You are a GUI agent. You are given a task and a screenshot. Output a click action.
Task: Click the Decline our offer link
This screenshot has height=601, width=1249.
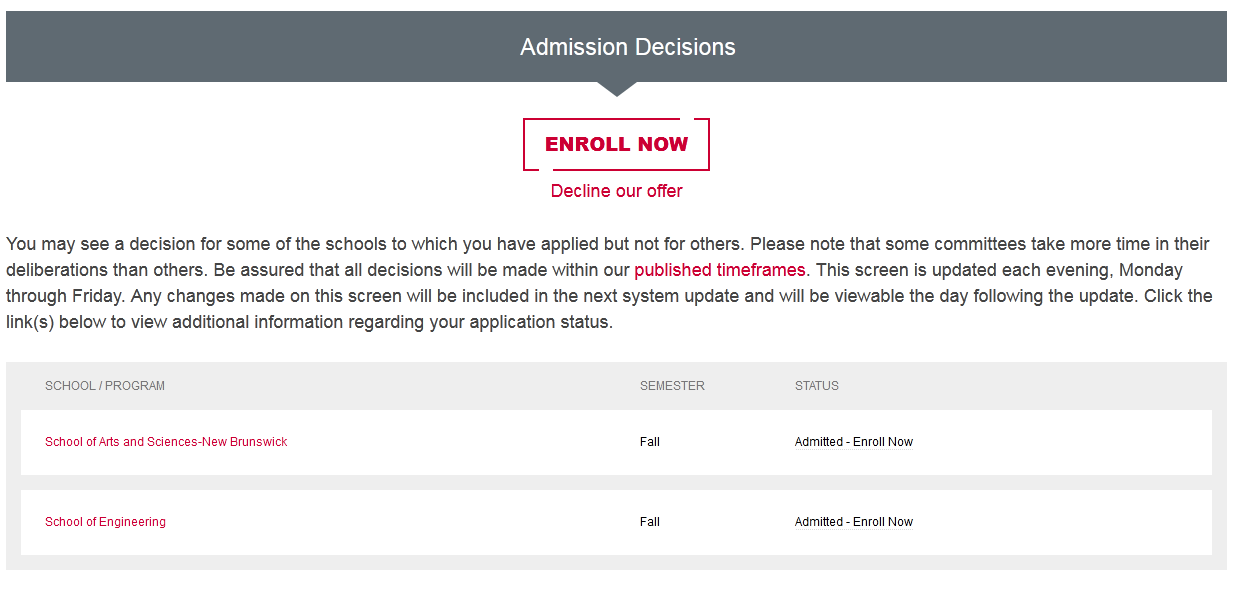pyautogui.click(x=616, y=191)
